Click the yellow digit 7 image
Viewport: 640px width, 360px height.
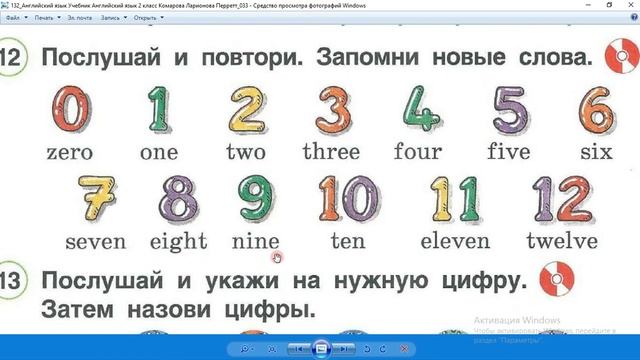tap(96, 198)
